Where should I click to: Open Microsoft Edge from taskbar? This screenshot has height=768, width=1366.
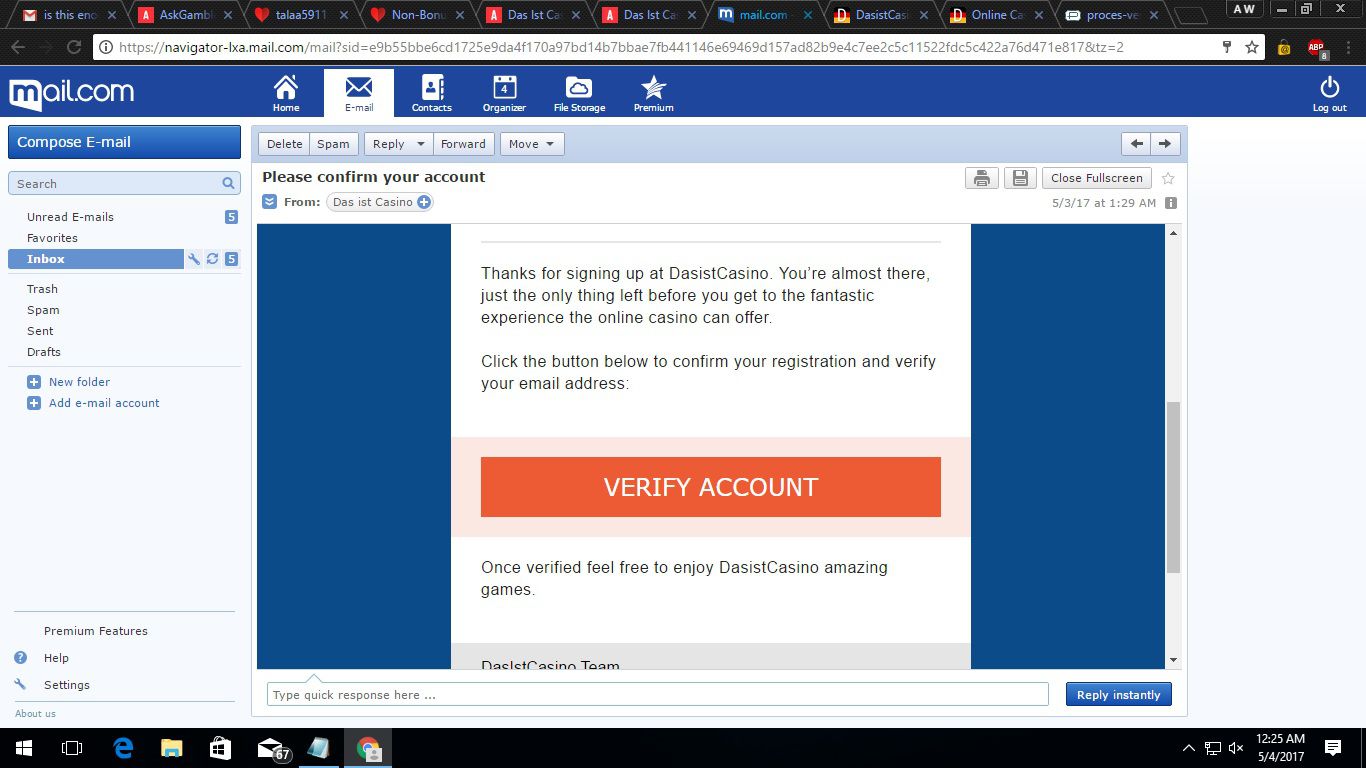click(123, 748)
